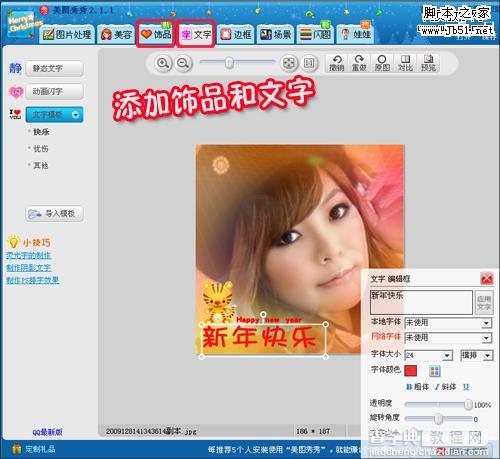Click the QQ最新版 link
Image resolution: width=500 pixels, height=459 pixels.
pos(47,432)
